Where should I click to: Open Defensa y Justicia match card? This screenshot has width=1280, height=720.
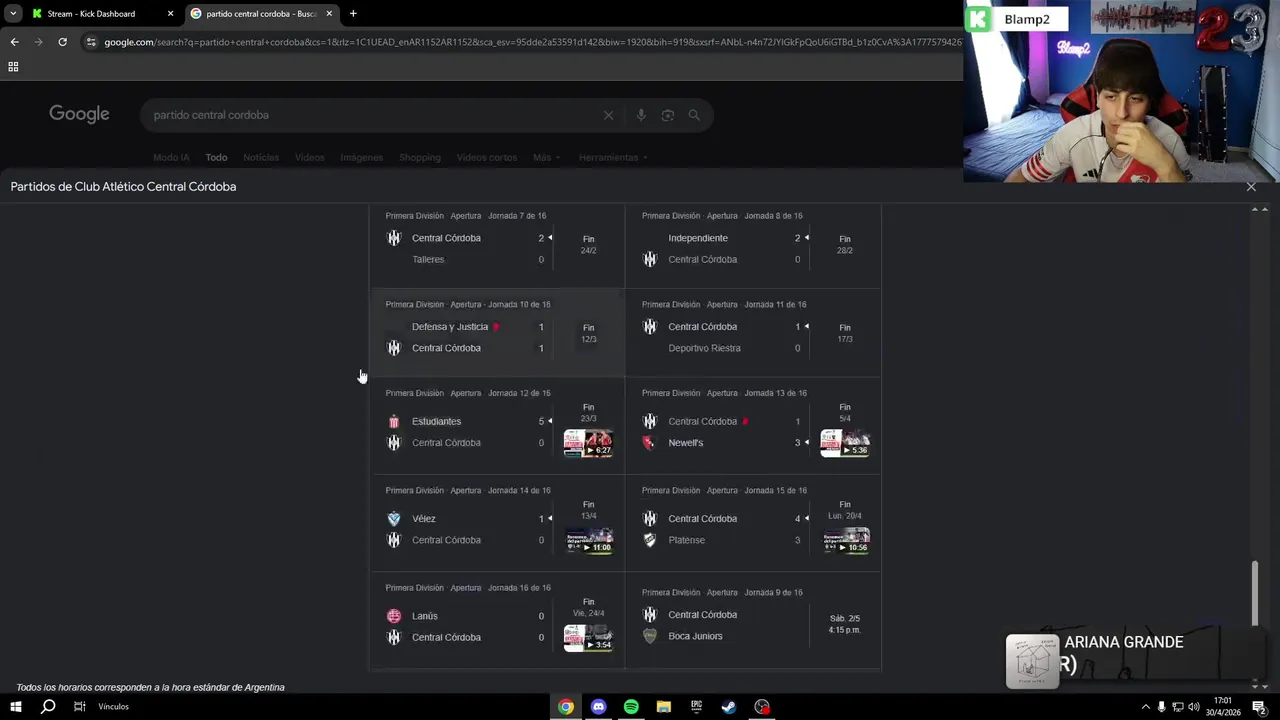(x=497, y=334)
